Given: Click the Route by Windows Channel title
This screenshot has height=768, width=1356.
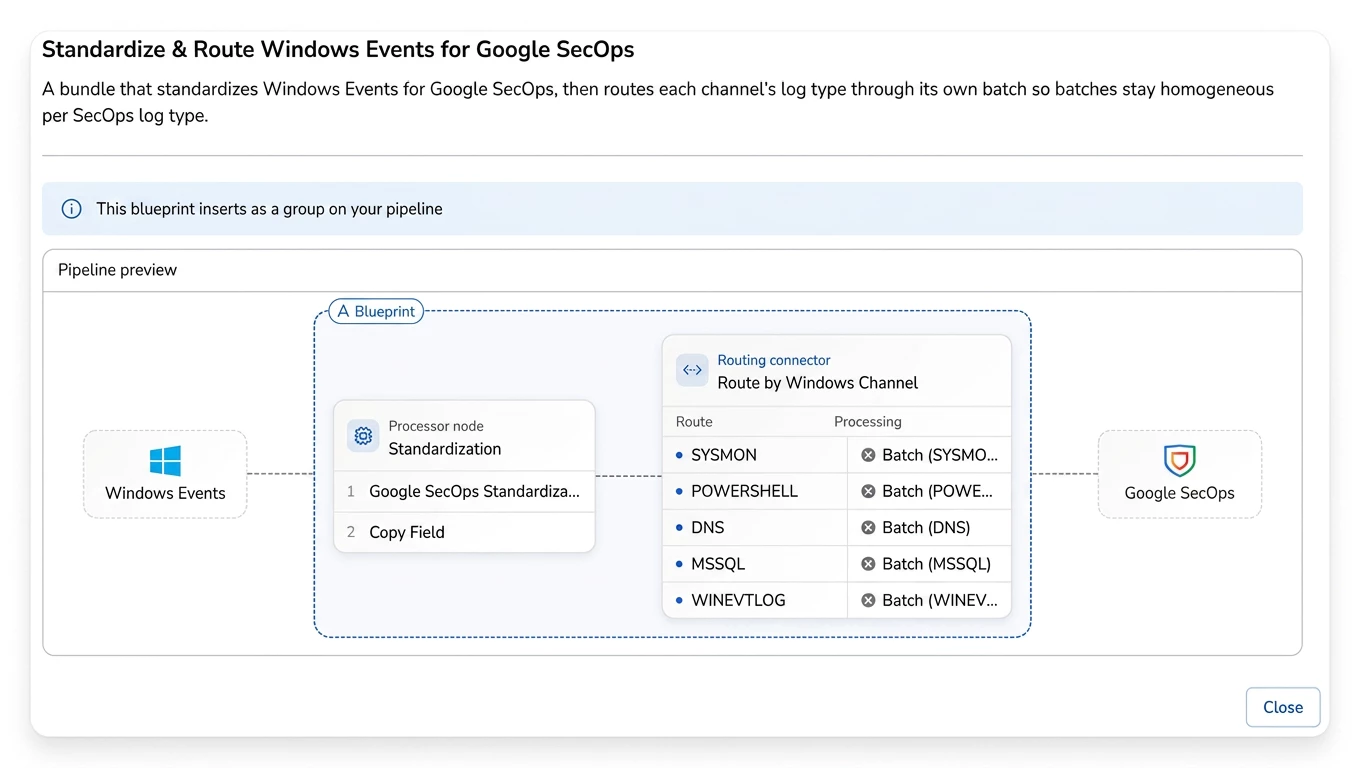Looking at the screenshot, I should (x=818, y=383).
